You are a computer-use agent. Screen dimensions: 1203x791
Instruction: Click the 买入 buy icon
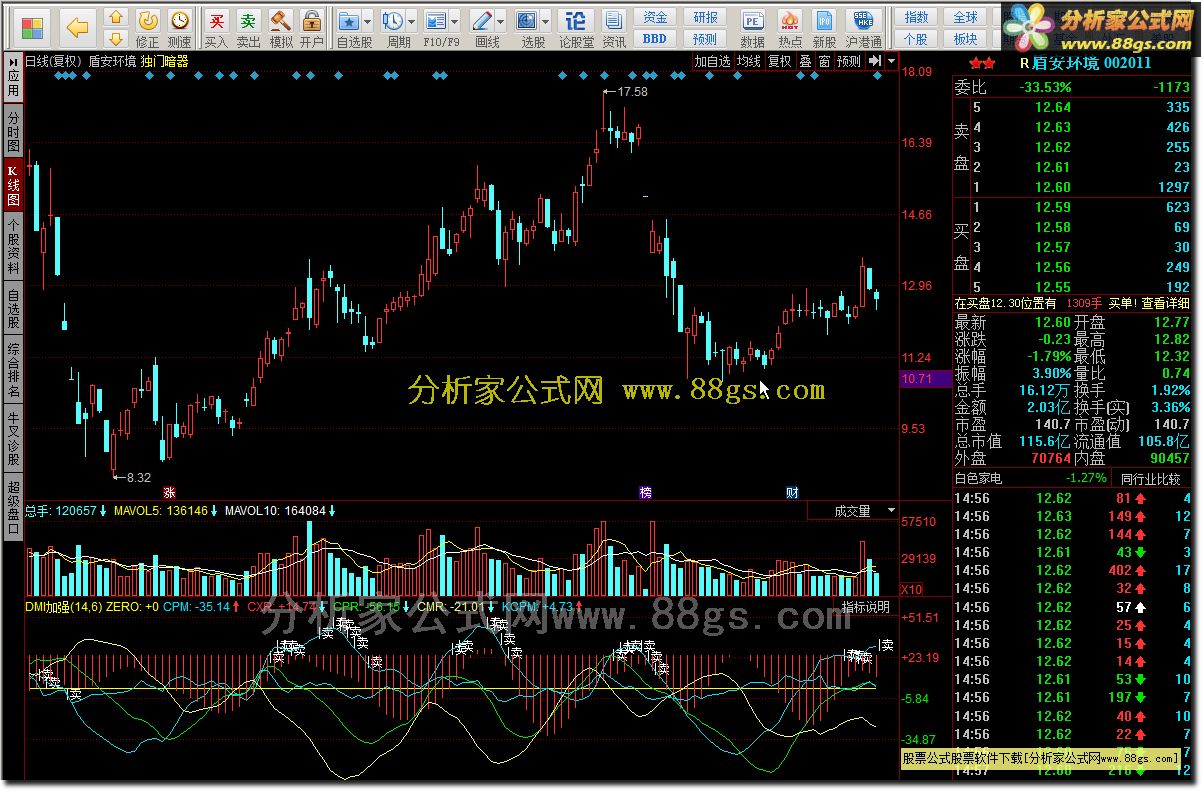click(x=216, y=20)
